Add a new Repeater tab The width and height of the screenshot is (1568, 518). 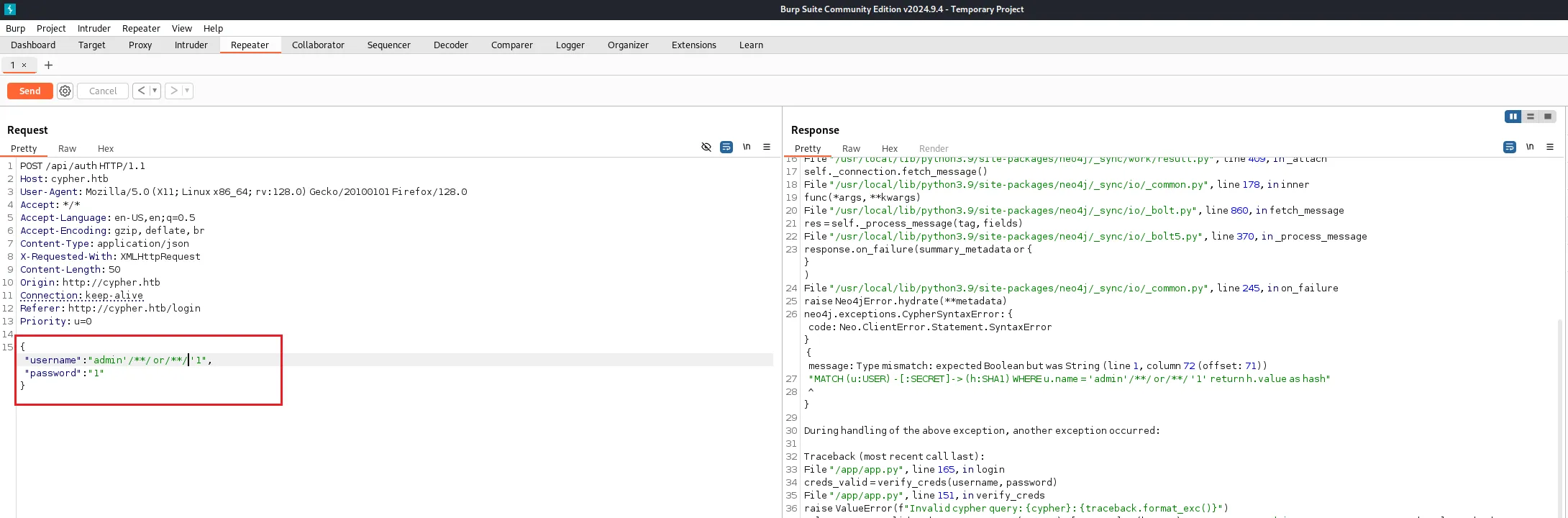(x=48, y=65)
